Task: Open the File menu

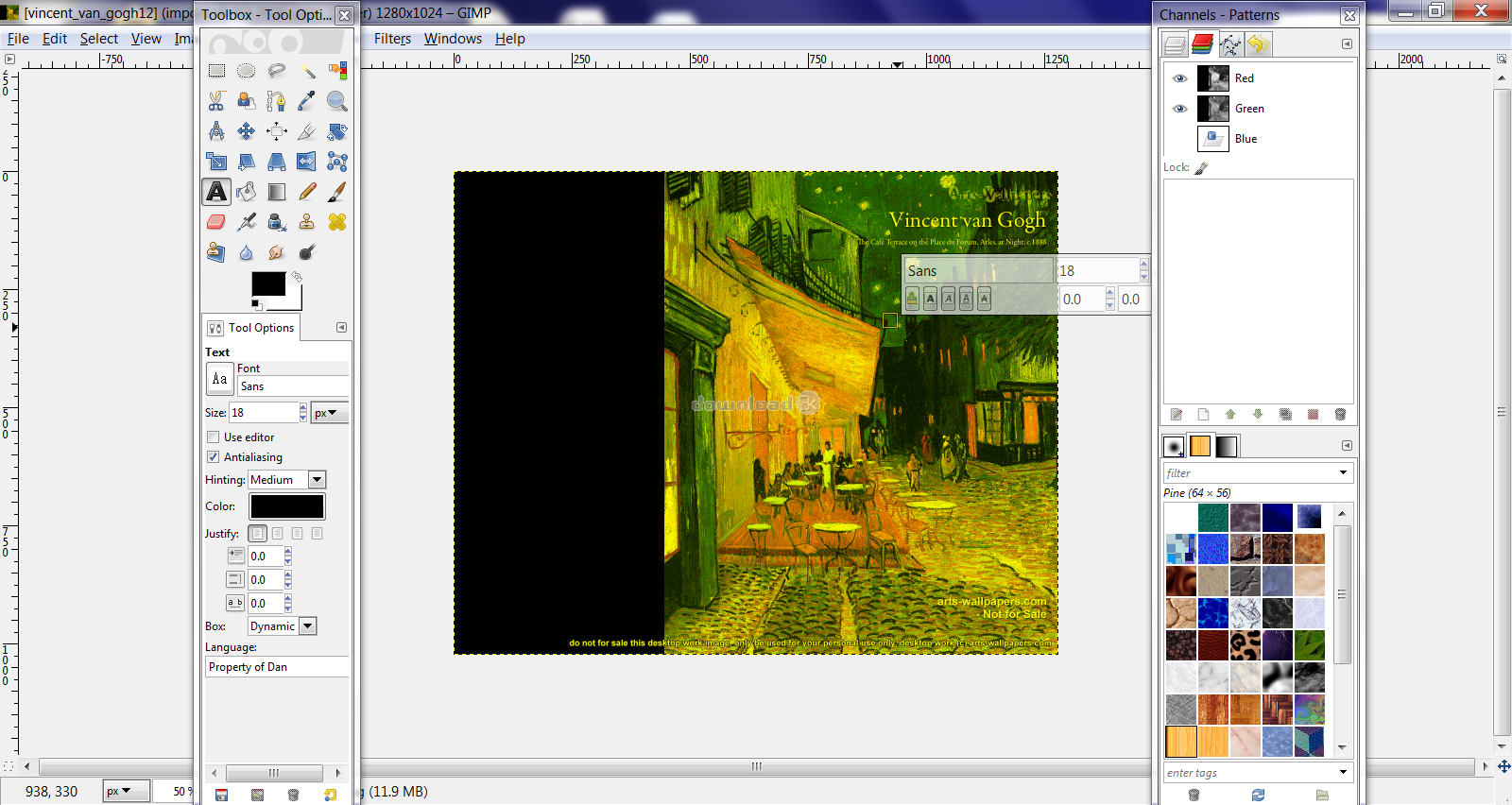Action: point(18,39)
